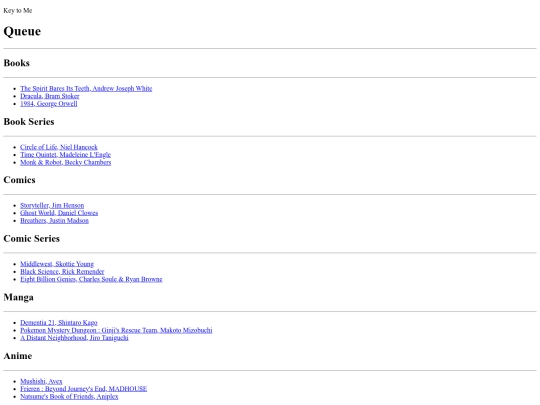This screenshot has height=405, width=540.
Task: Click the Key to Me header text
Action: [18, 10]
